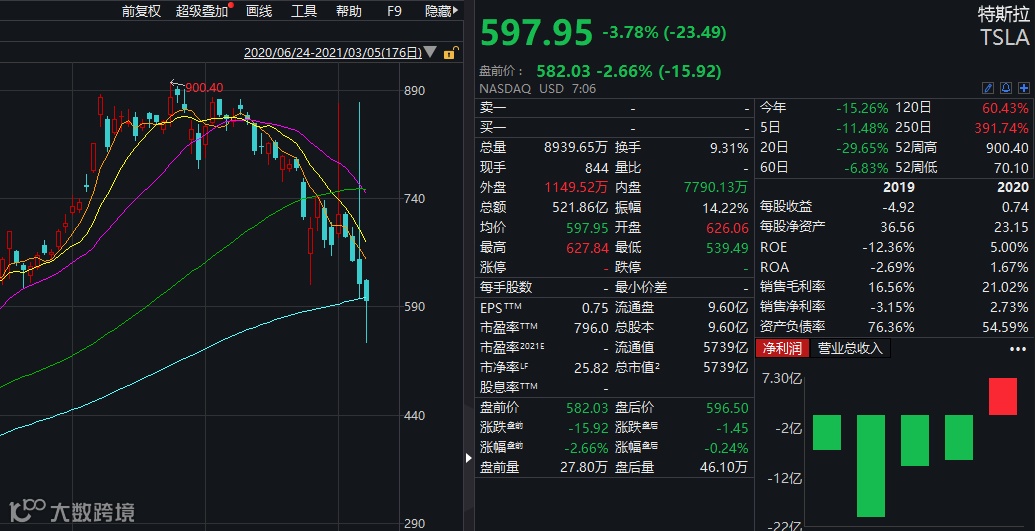Click highest price 627.84
The width and height of the screenshot is (1035, 531).
[587, 248]
